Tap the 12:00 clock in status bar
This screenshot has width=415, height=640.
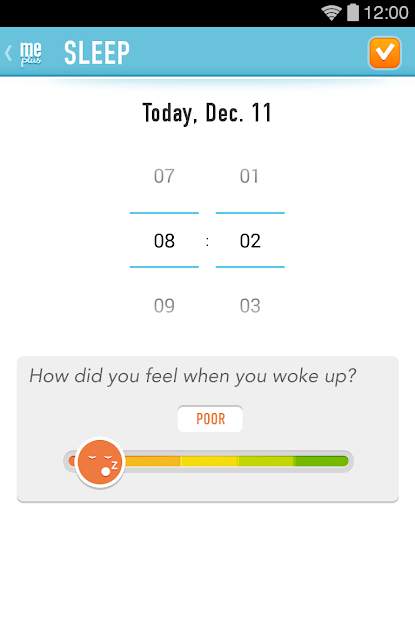tap(386, 13)
